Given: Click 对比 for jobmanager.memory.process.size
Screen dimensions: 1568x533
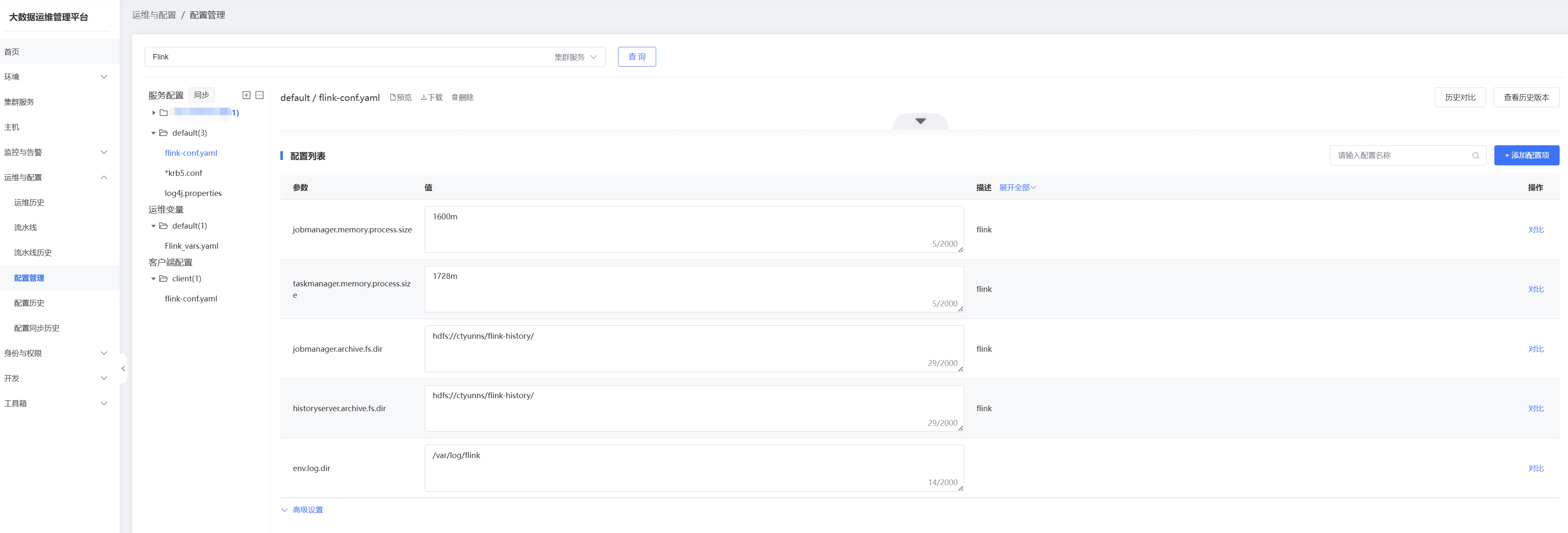Looking at the screenshot, I should pos(1536,229).
